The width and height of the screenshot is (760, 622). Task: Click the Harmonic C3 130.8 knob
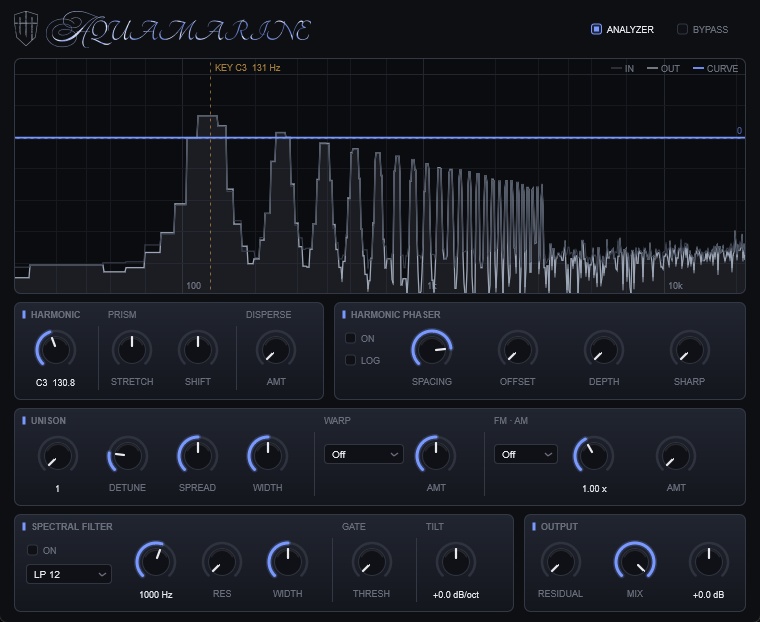tap(55, 349)
